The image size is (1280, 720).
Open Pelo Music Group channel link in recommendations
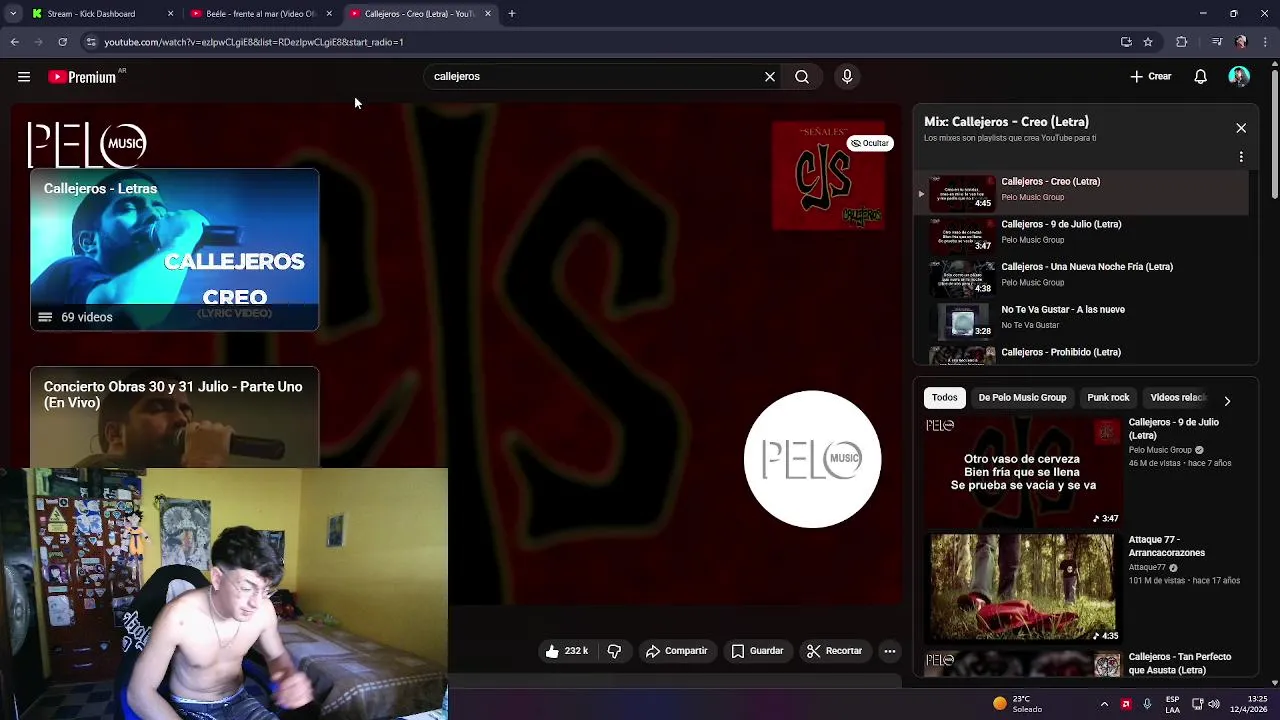[x=1160, y=451]
